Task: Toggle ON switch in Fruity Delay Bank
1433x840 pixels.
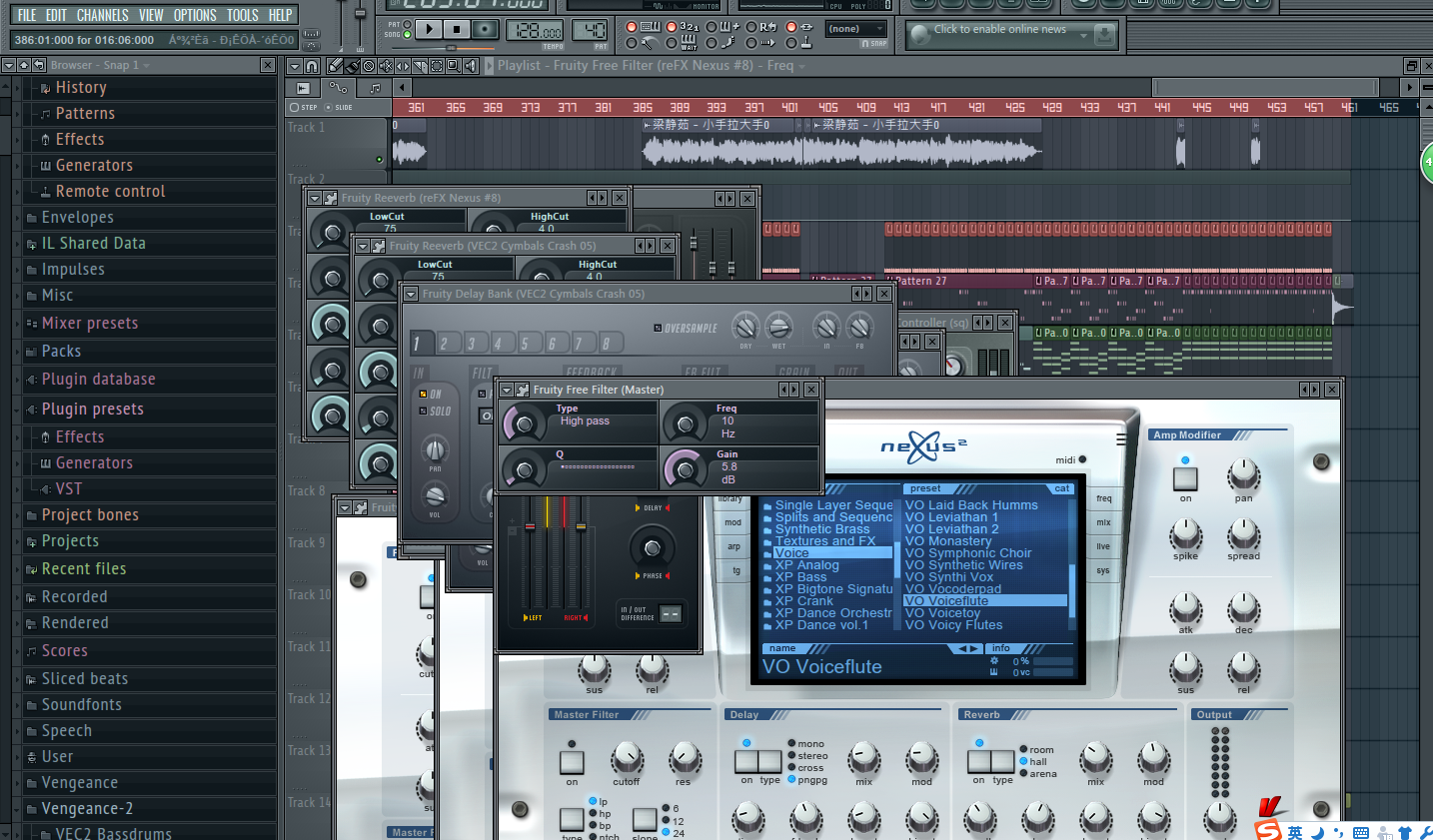Action: pyautogui.click(x=423, y=394)
